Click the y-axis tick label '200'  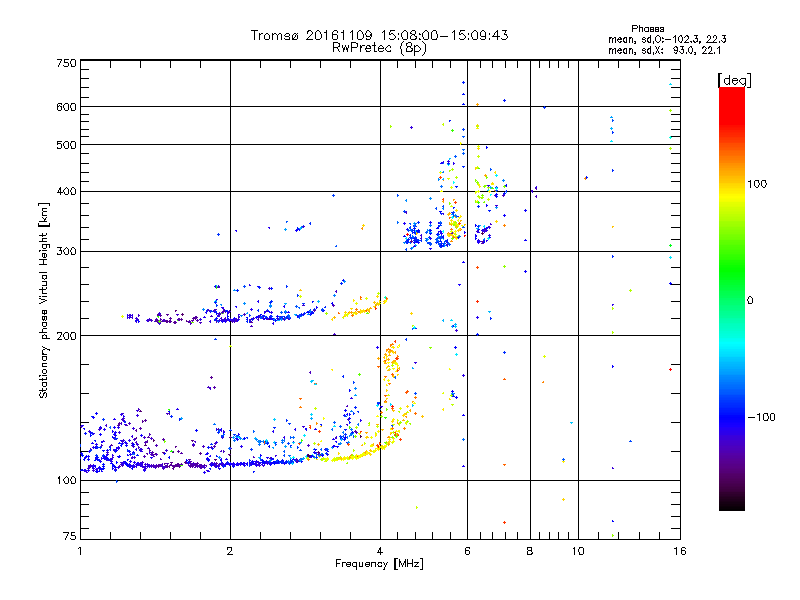(x=66, y=336)
